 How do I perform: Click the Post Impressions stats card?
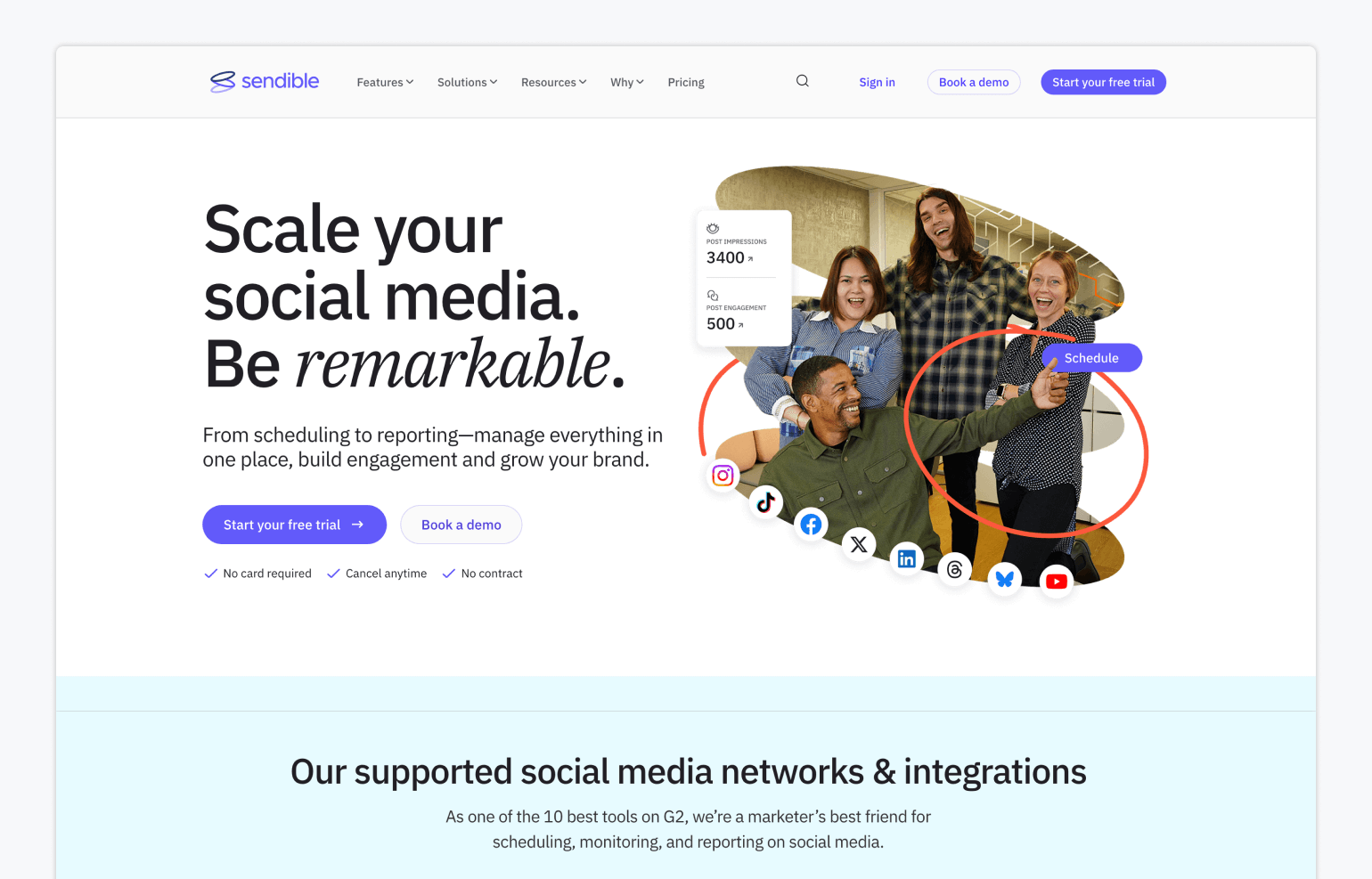[744, 278]
